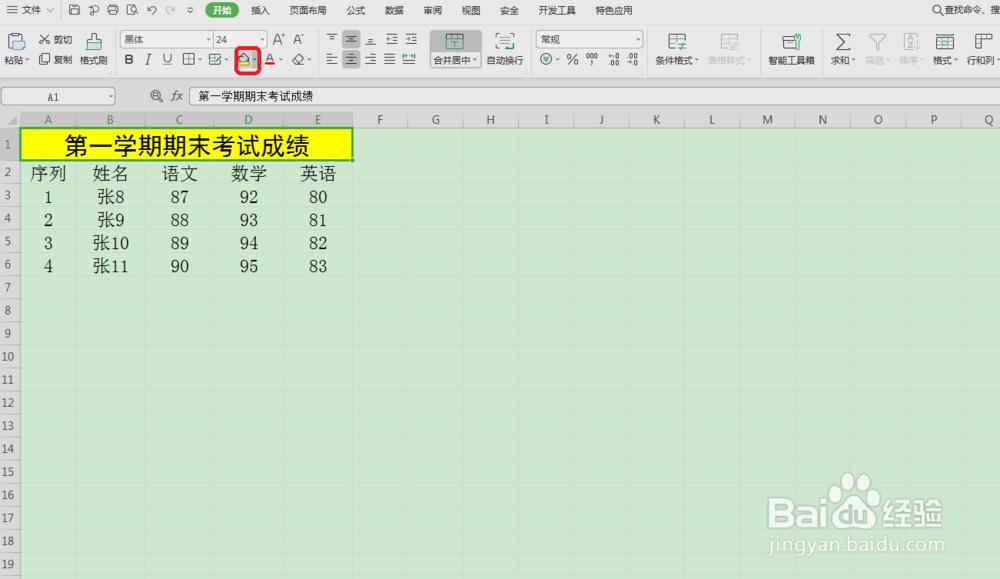The height and width of the screenshot is (579, 1000).
Task: Toggle Bold formatting
Action: 129,59
